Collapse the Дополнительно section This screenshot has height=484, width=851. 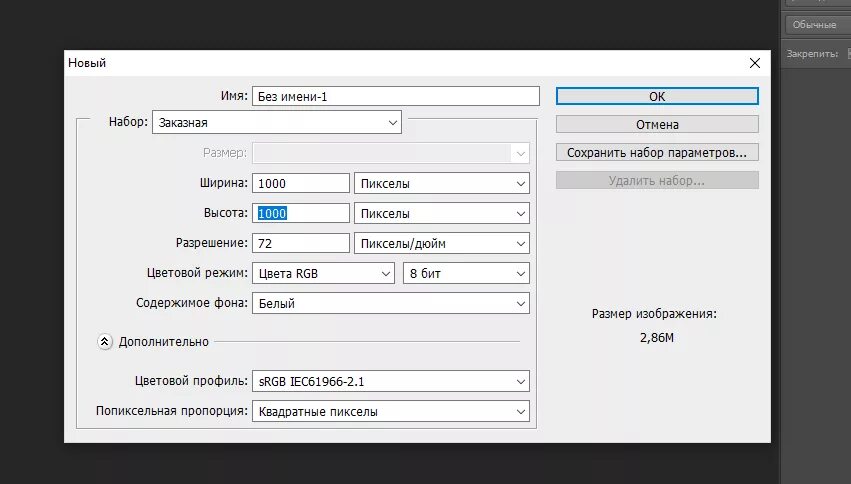105,341
